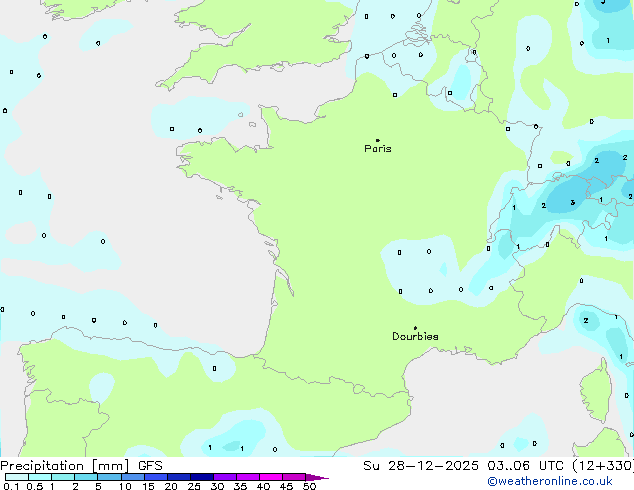The width and height of the screenshot is (634, 490).
Task: Click the '0.1' legend scale value
Action: pos(11,486)
